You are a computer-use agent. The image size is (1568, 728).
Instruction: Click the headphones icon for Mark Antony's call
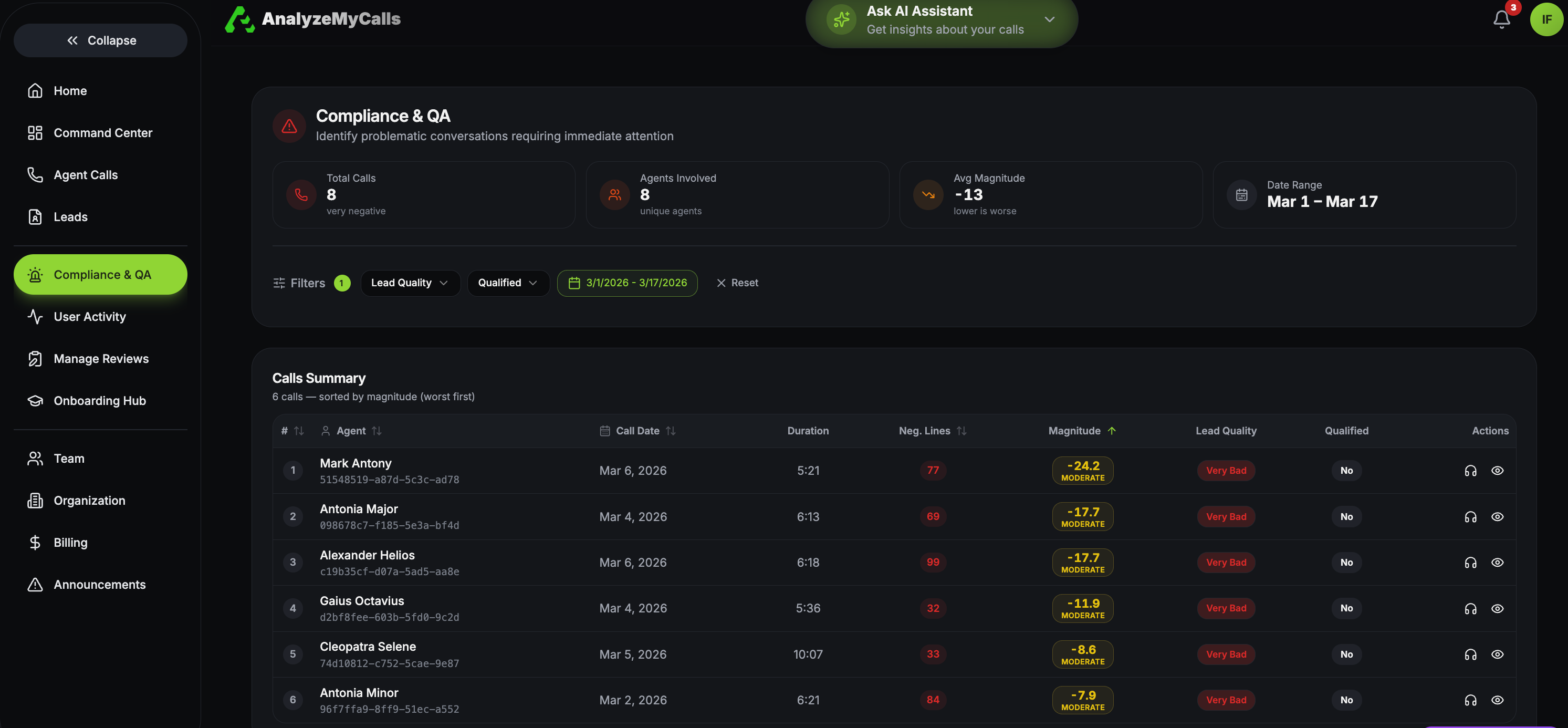[x=1470, y=471]
